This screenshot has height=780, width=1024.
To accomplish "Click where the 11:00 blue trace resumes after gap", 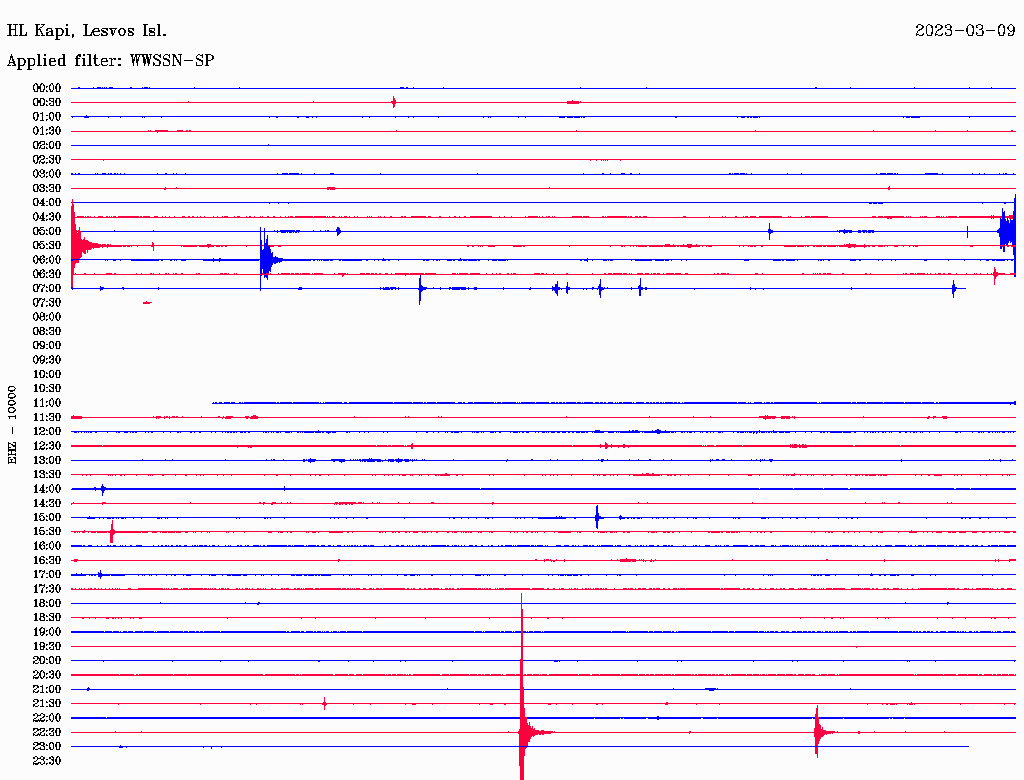I will [214, 403].
